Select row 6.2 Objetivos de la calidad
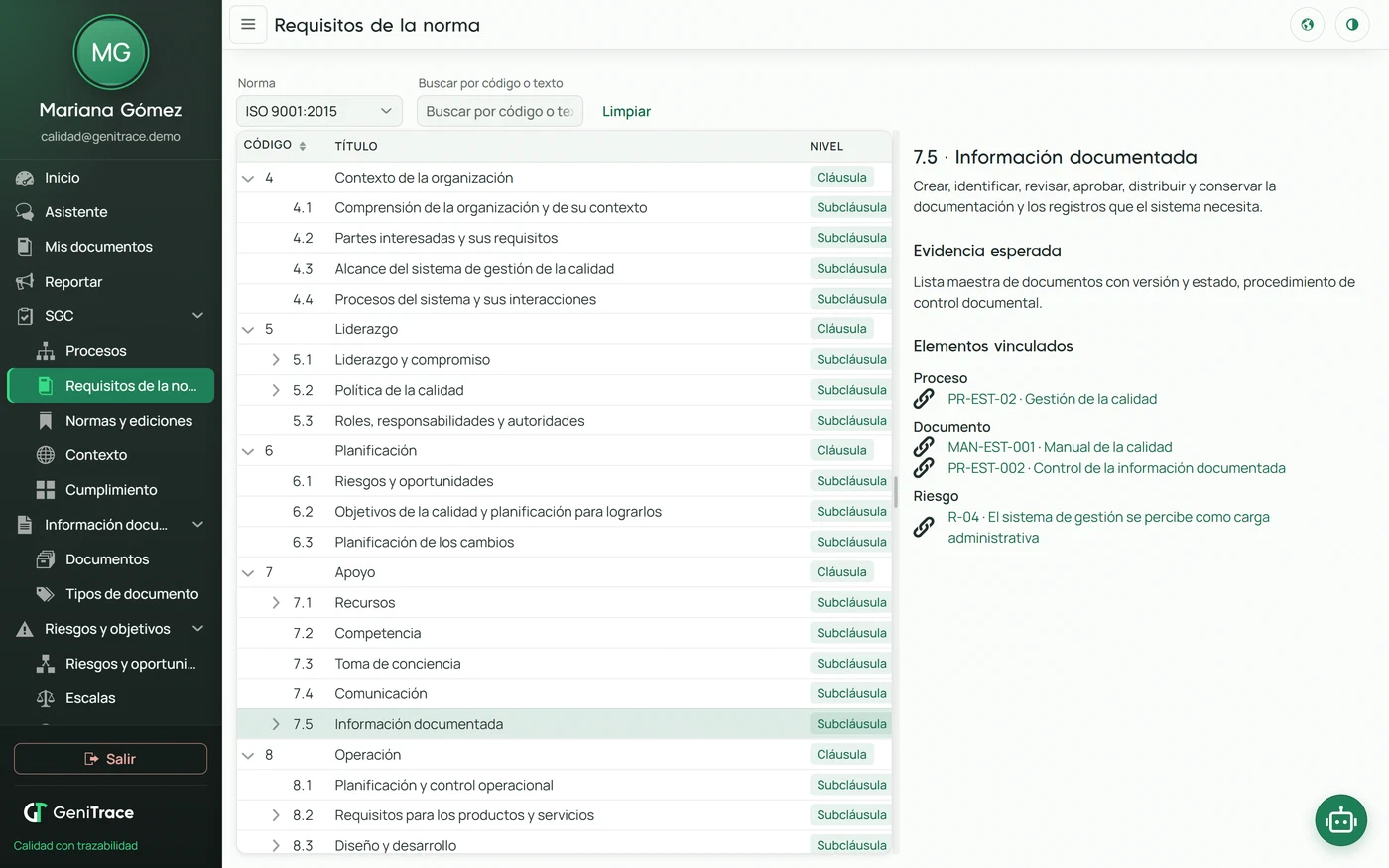The image size is (1389, 868). (564, 512)
